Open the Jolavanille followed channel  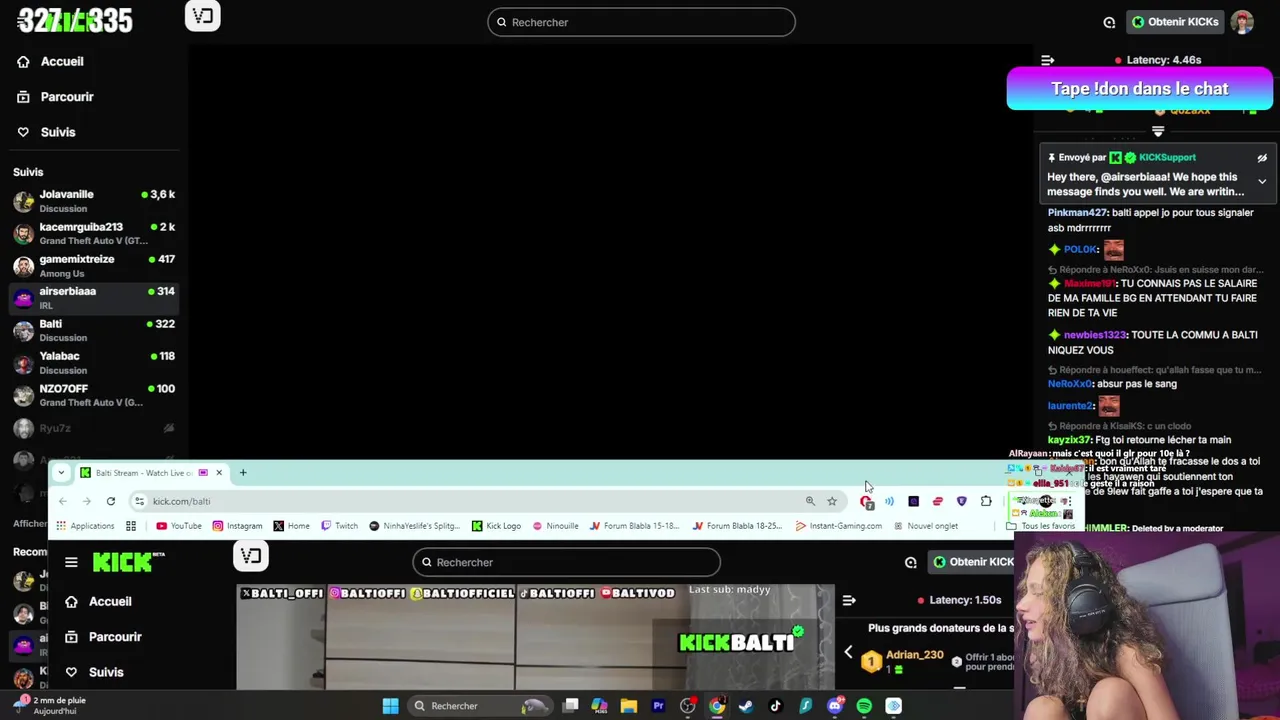click(94, 201)
